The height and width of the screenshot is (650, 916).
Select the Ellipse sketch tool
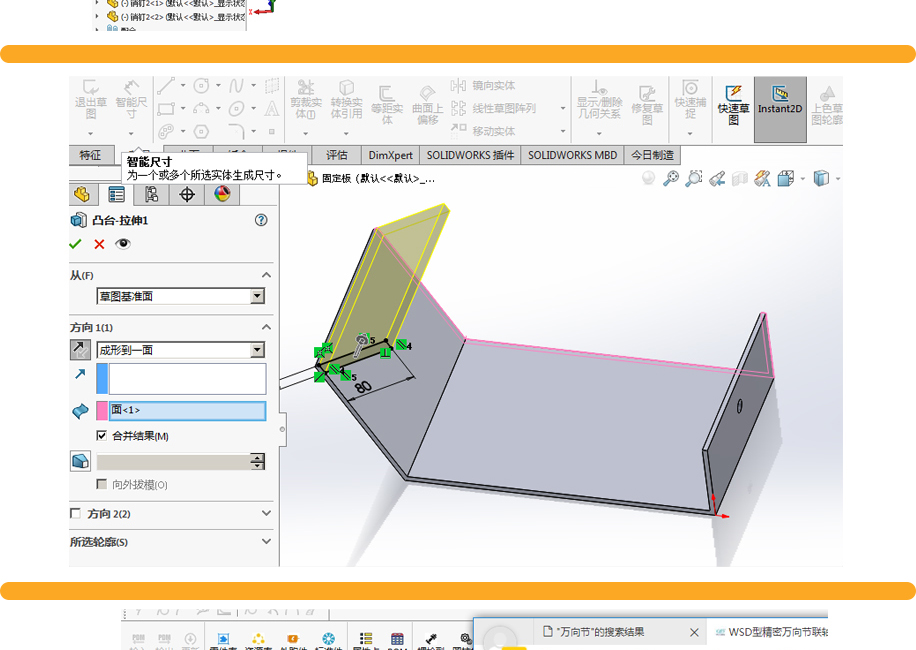click(237, 109)
